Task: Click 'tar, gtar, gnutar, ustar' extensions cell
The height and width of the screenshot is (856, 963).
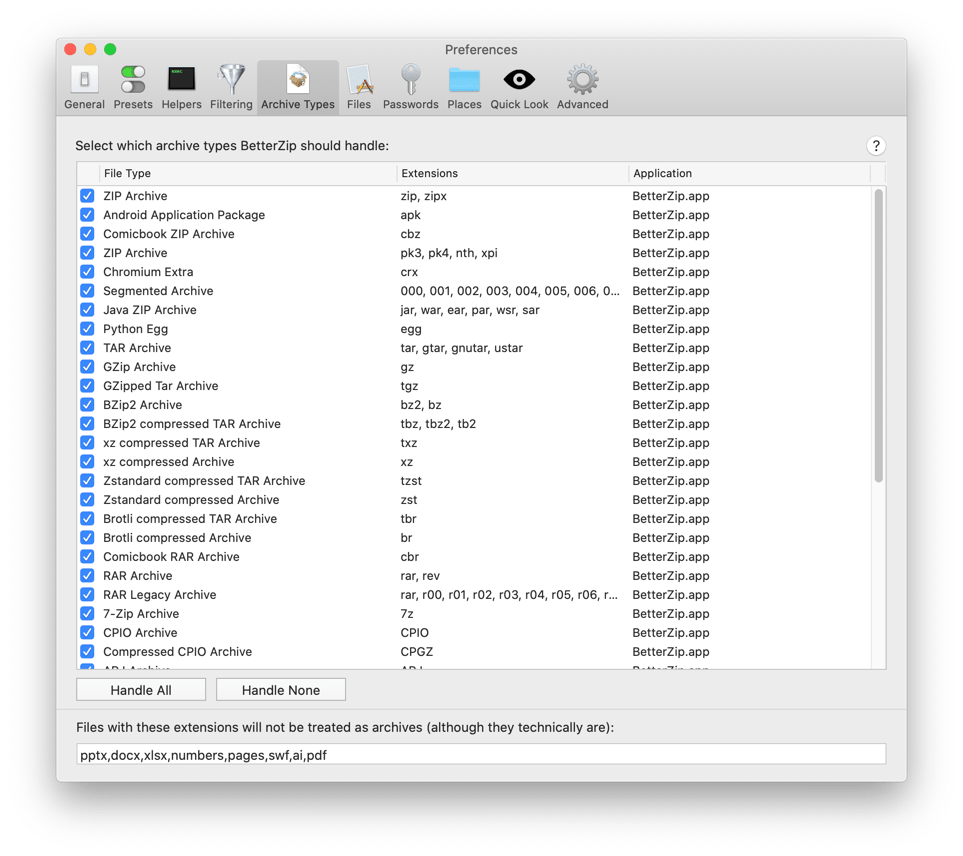Action: [x=461, y=348]
